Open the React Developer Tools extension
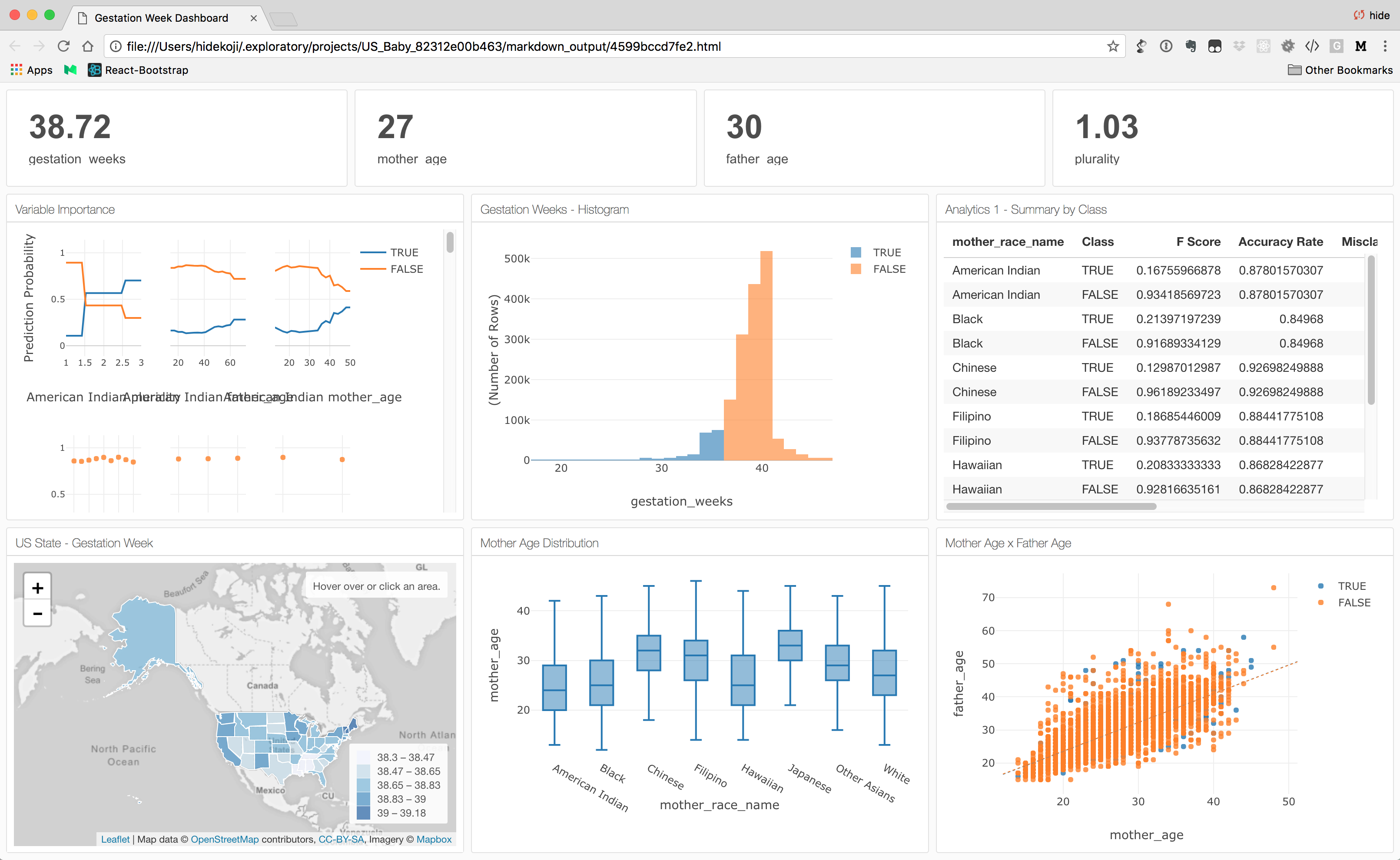This screenshot has width=1400, height=860. pos(1264,46)
